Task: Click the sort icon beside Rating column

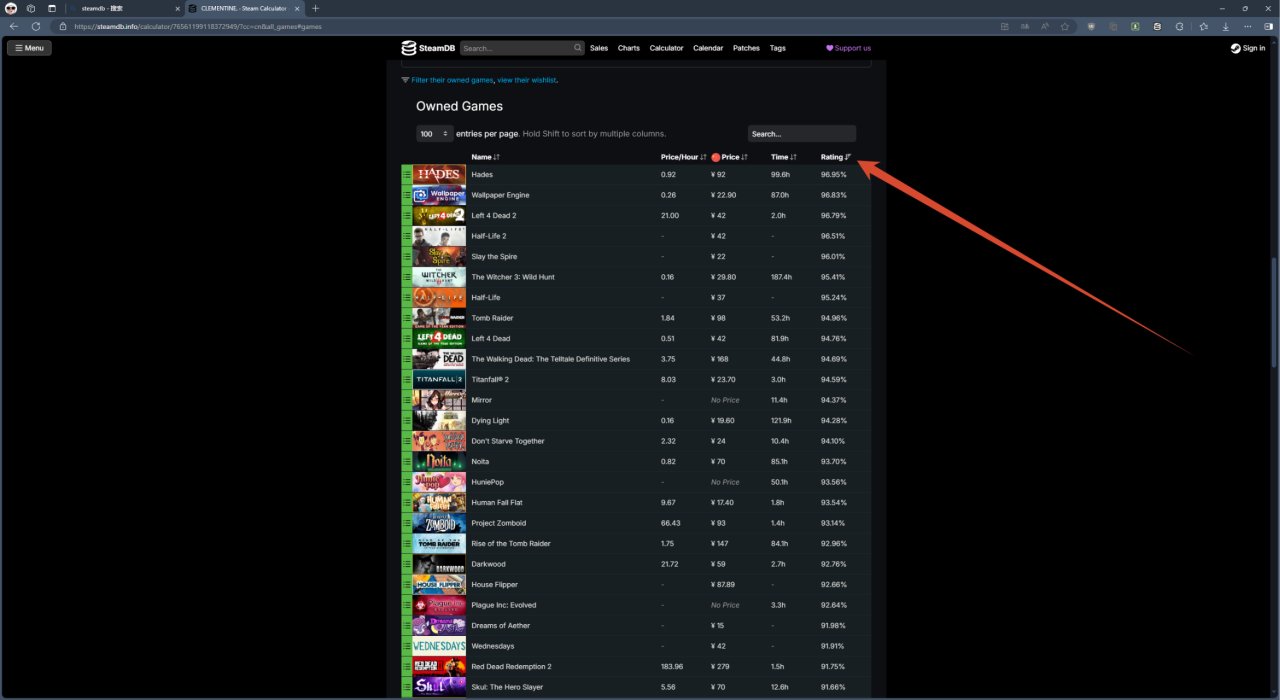Action: pyautogui.click(x=848, y=157)
